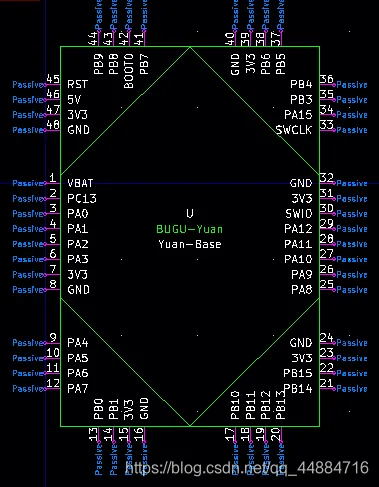Select pin number 21 beside PB14
Image resolution: width=379 pixels, height=487 pixels.
(x=327, y=383)
